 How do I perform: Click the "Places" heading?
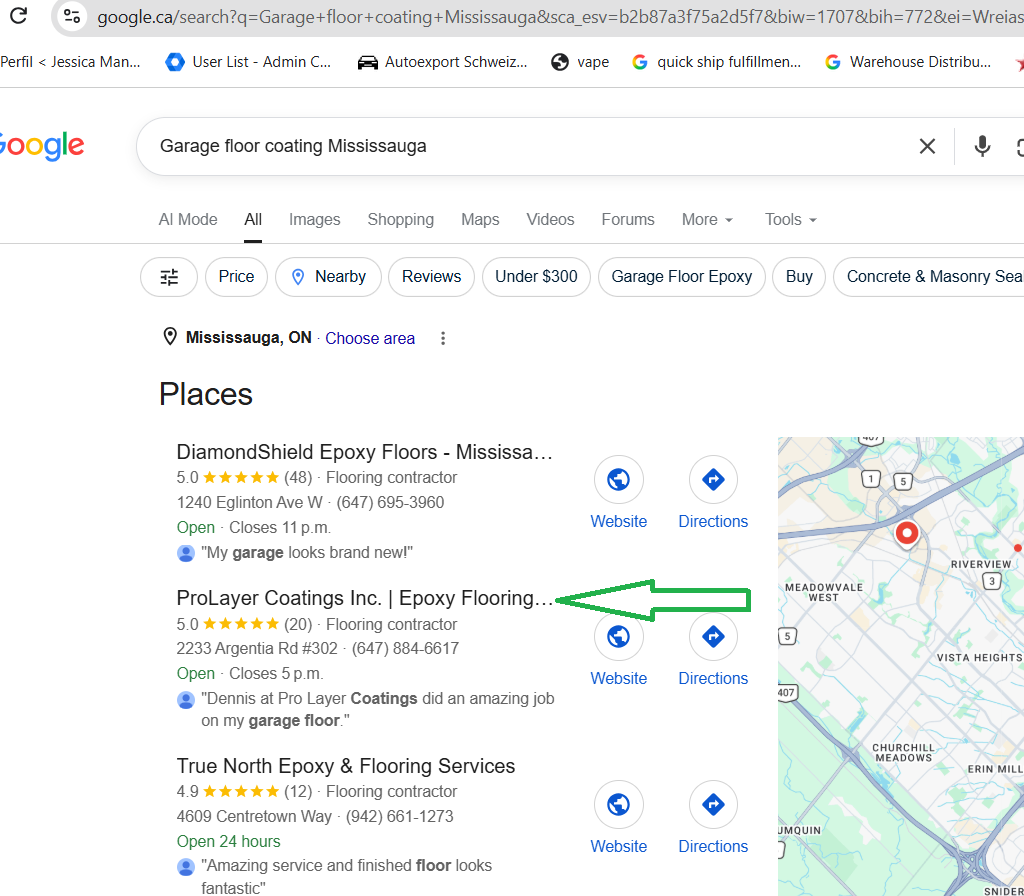[206, 394]
